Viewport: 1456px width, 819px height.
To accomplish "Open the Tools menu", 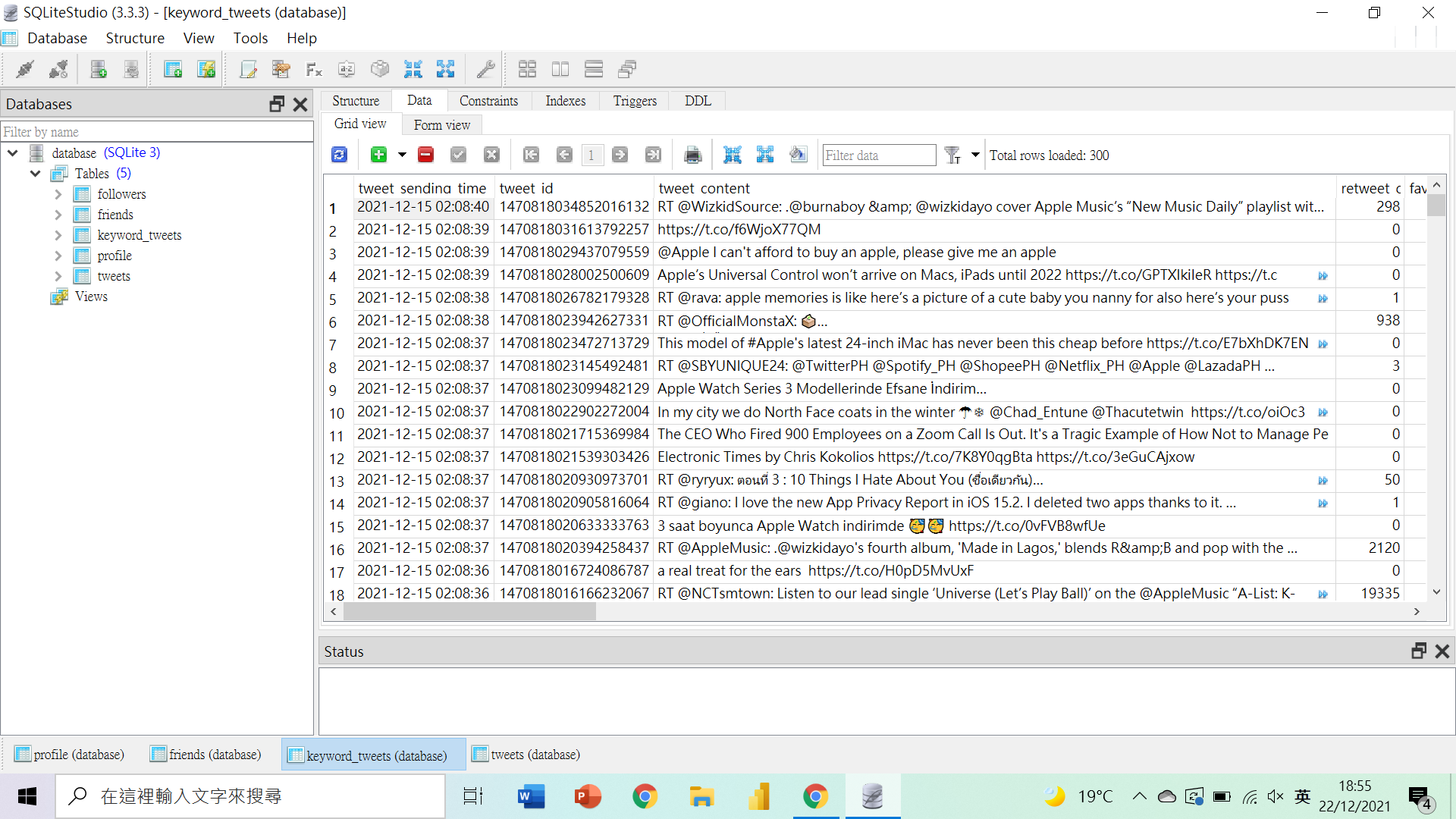I will pyautogui.click(x=250, y=38).
